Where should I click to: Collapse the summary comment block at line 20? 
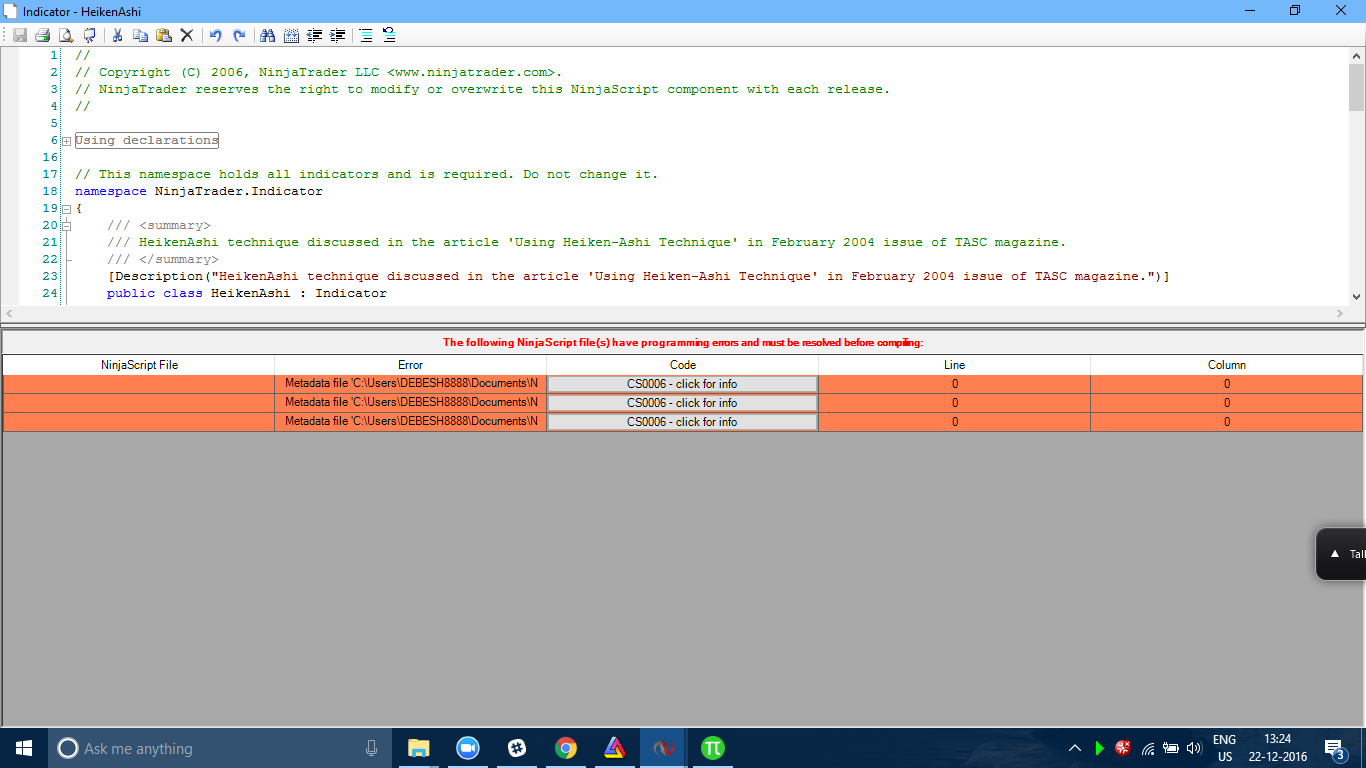tap(66, 226)
